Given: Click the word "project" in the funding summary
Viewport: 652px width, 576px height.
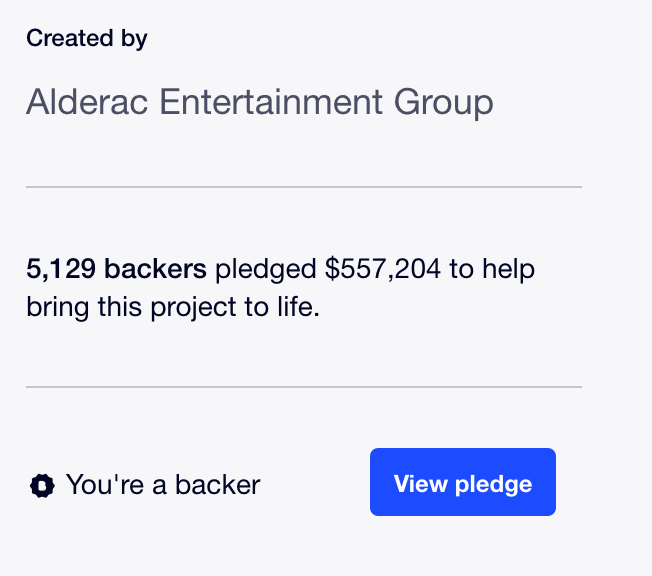Looking at the screenshot, I should pos(193,308).
